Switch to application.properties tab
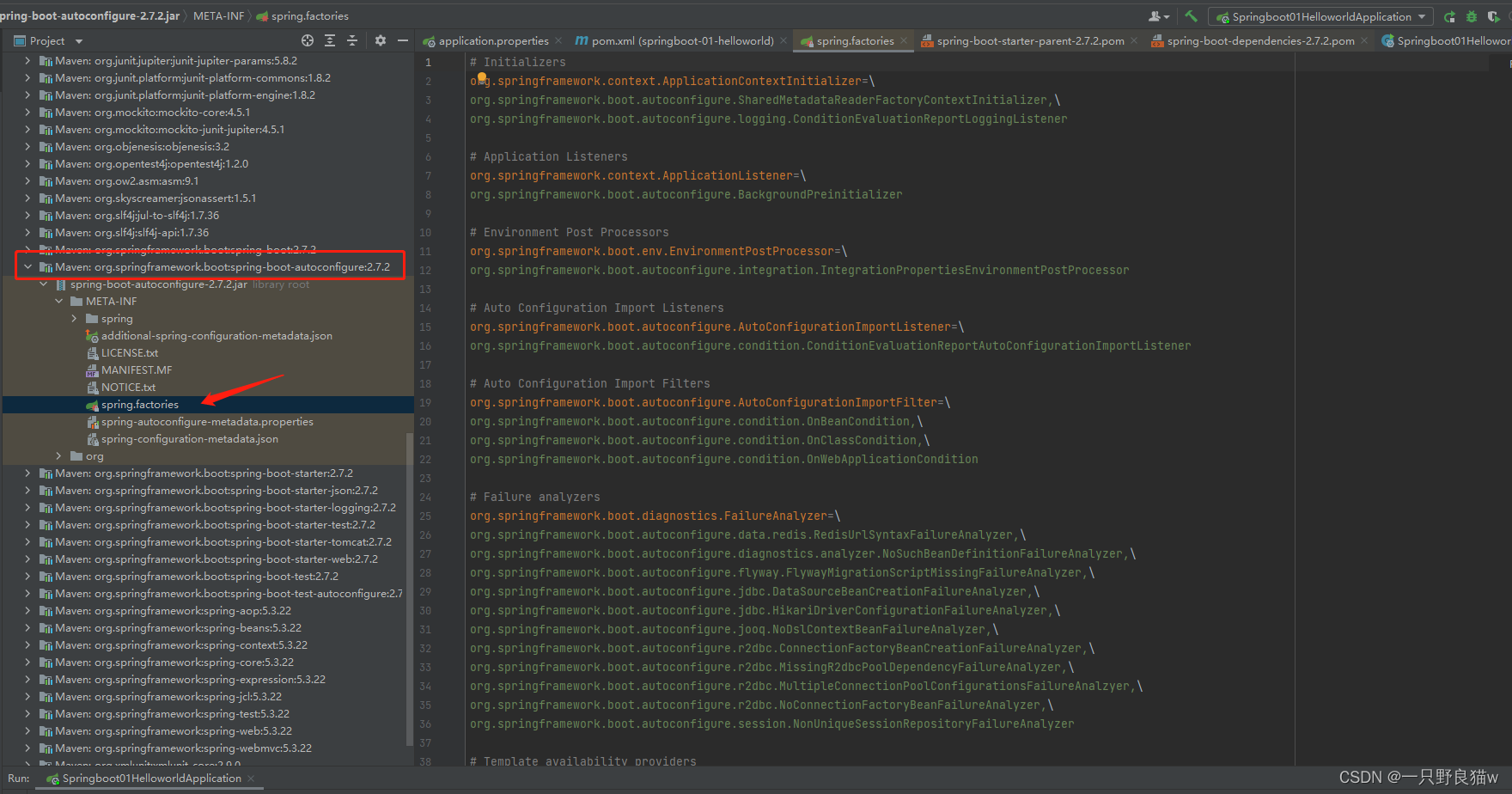 (x=493, y=40)
